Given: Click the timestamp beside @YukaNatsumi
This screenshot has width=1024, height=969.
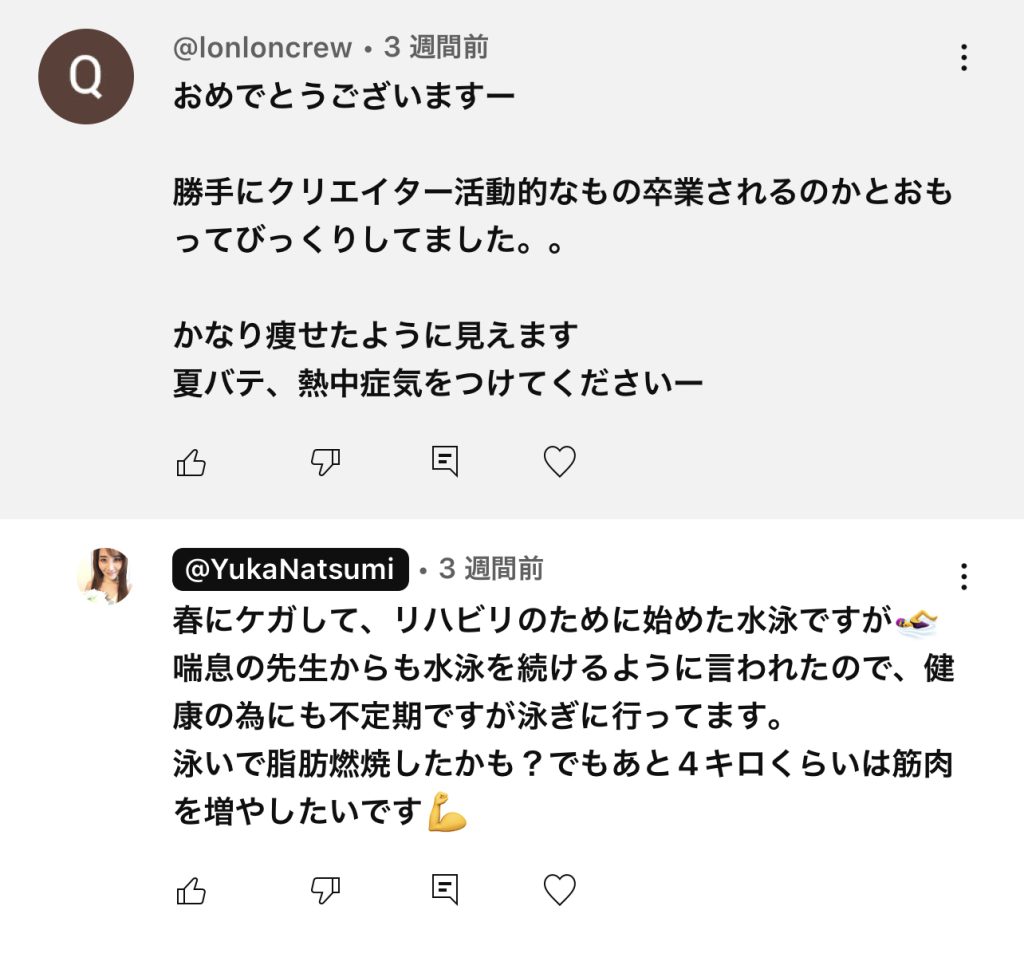Looking at the screenshot, I should tap(492, 569).
